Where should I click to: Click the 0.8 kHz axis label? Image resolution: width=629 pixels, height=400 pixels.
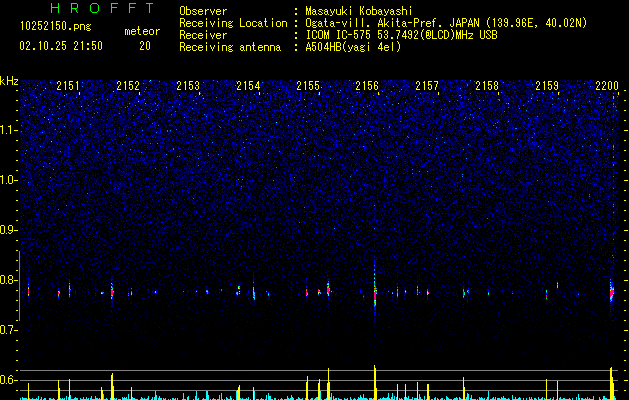[8, 280]
